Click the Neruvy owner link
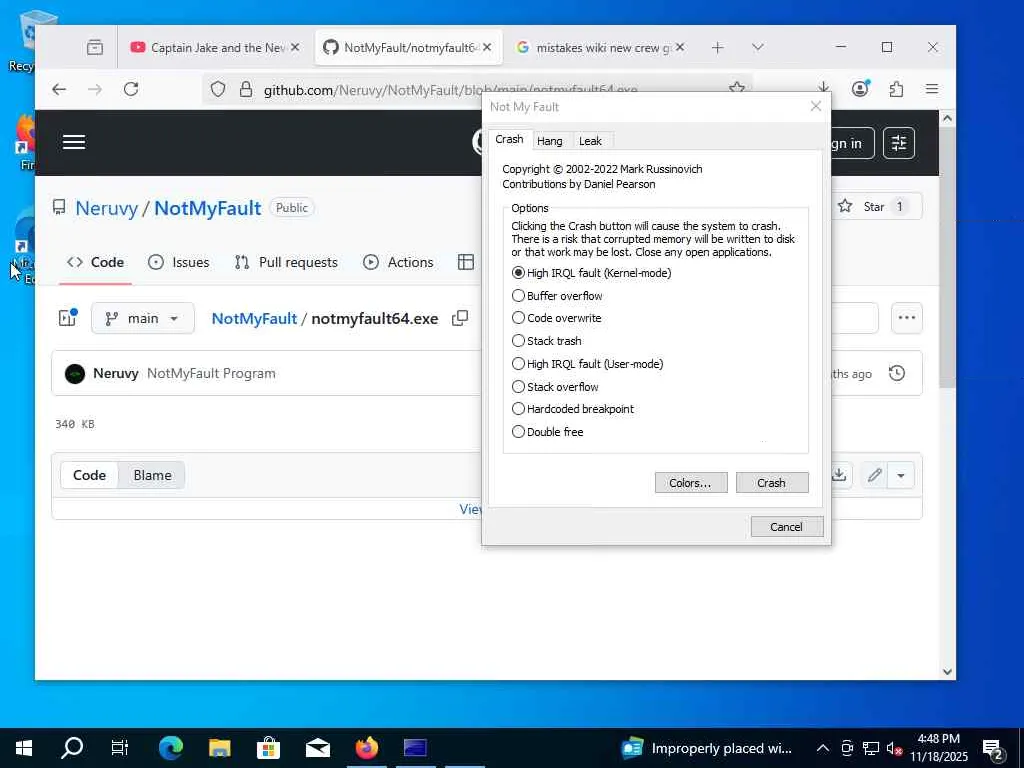Image resolution: width=1024 pixels, height=768 pixels. (x=106, y=208)
